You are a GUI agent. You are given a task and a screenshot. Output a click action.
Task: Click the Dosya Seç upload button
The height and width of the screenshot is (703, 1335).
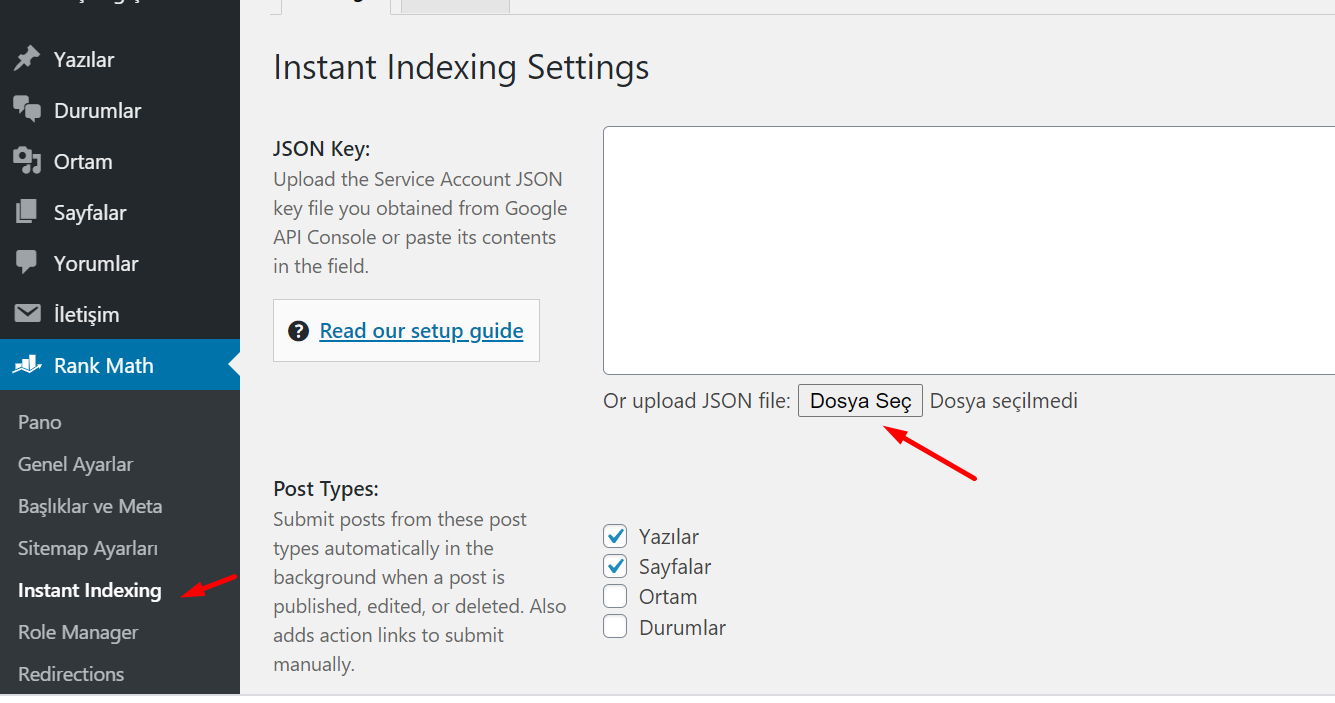click(x=860, y=401)
